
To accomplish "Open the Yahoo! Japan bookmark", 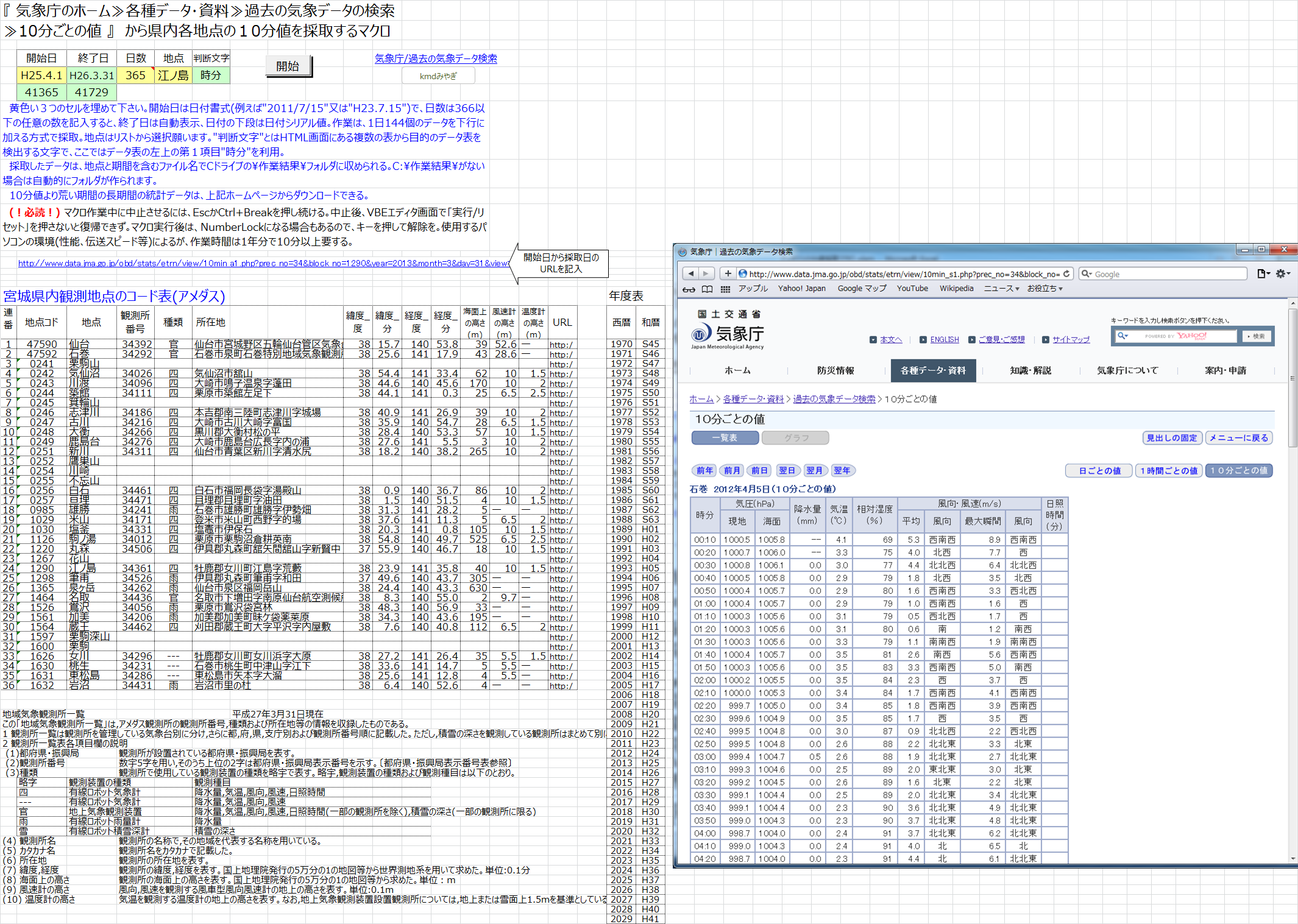I will tap(801, 289).
